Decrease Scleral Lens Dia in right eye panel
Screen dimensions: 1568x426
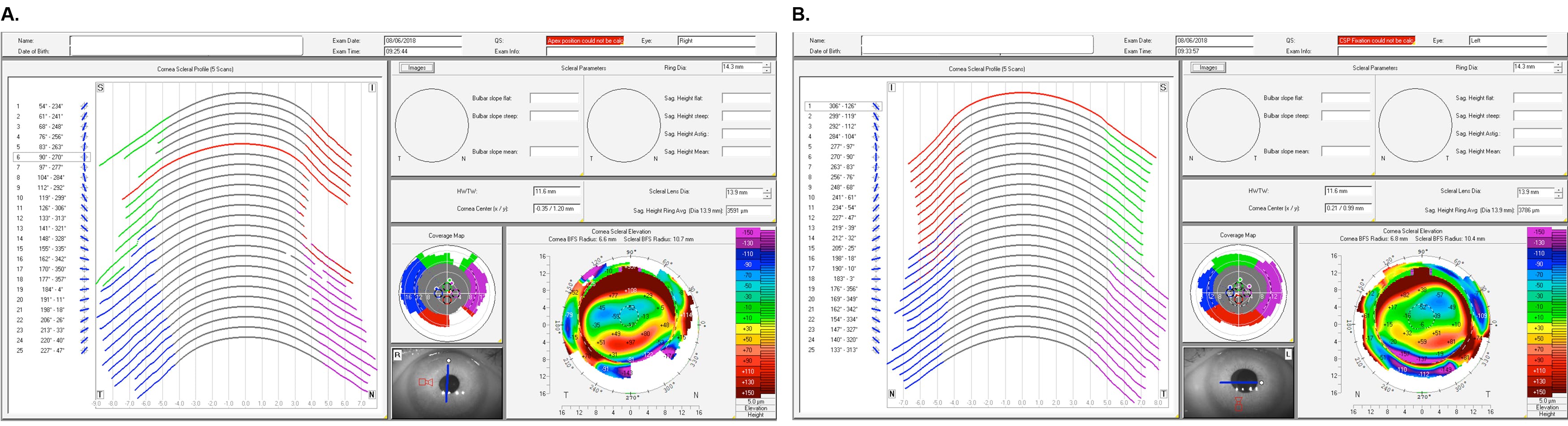767,196
